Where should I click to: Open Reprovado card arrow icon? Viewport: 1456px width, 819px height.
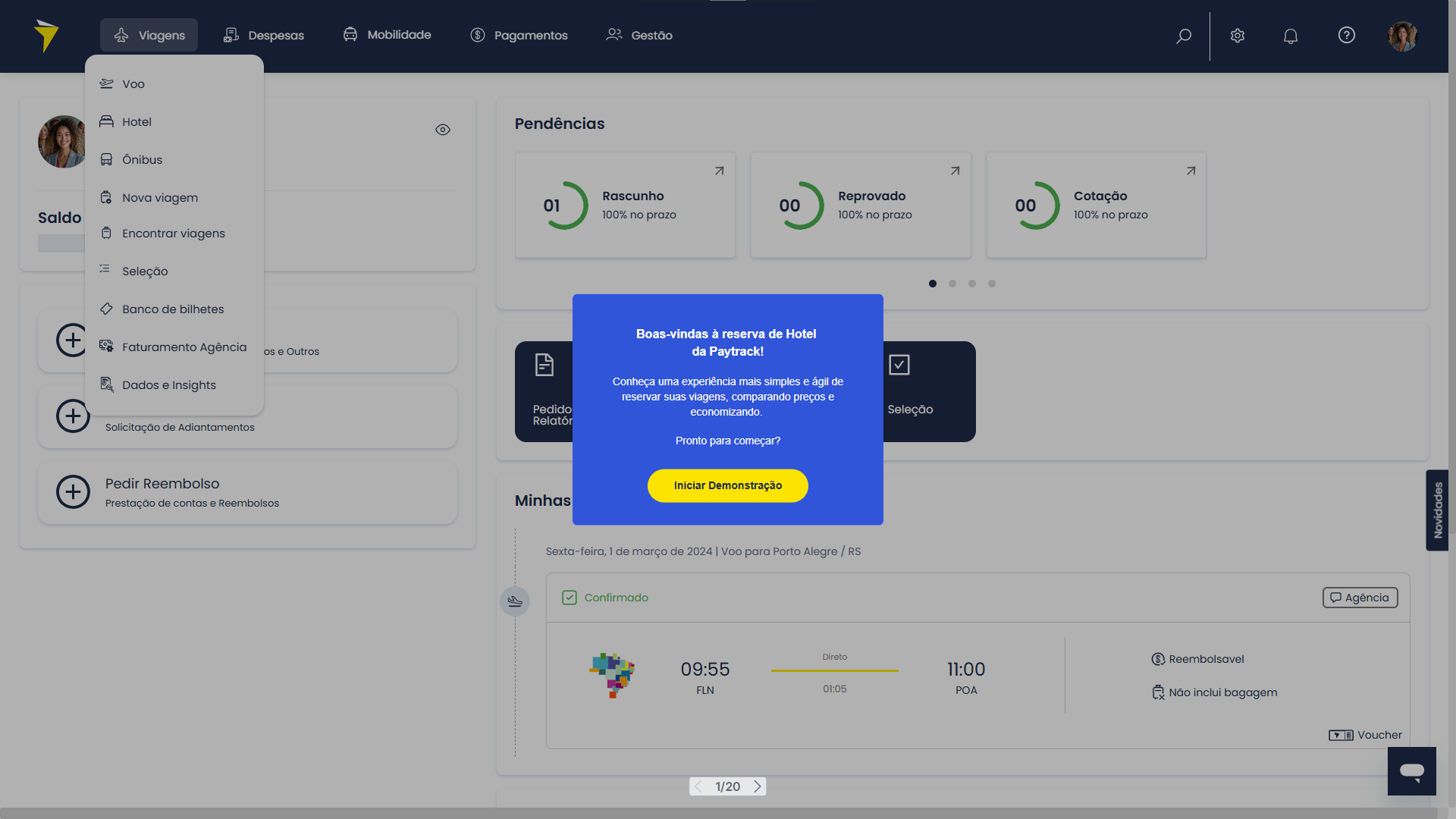pyautogui.click(x=955, y=171)
